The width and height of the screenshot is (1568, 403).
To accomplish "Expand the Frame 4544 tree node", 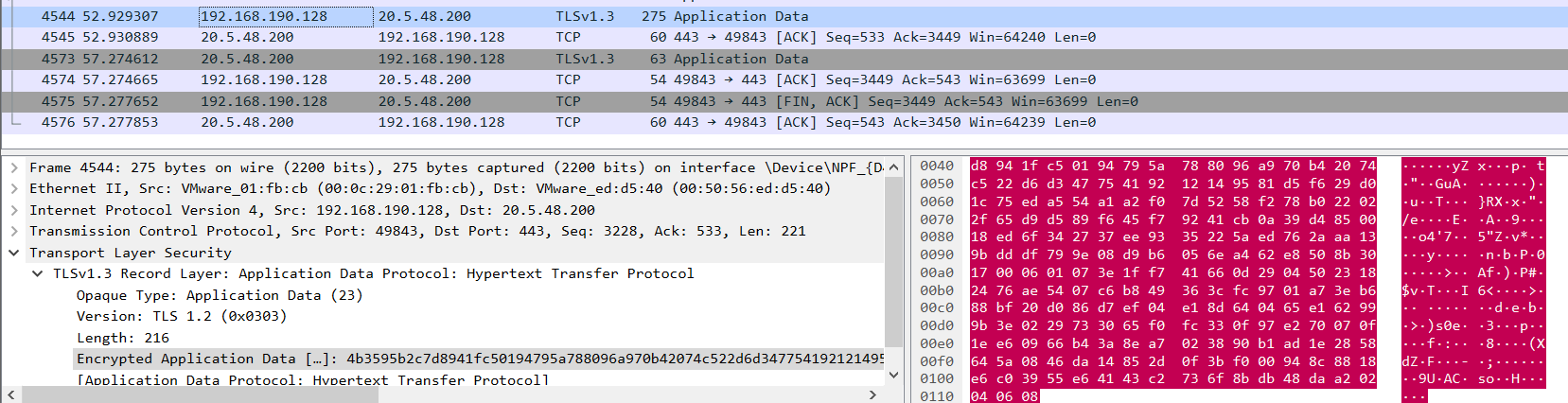I will tap(14, 167).
